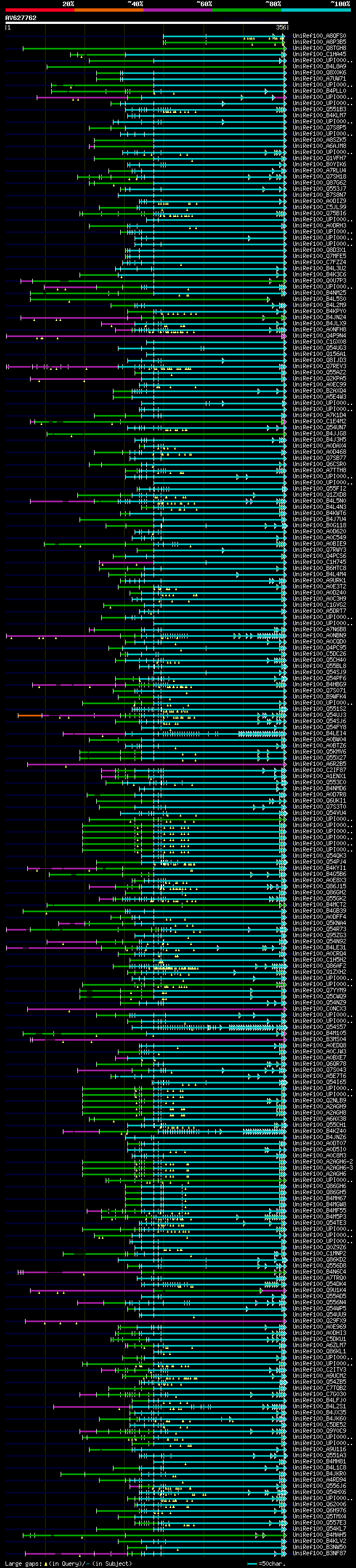The image size is (356, 1568).
Task: Select hit label UniRef100_Q75BI6
Action: [x=319, y=213]
